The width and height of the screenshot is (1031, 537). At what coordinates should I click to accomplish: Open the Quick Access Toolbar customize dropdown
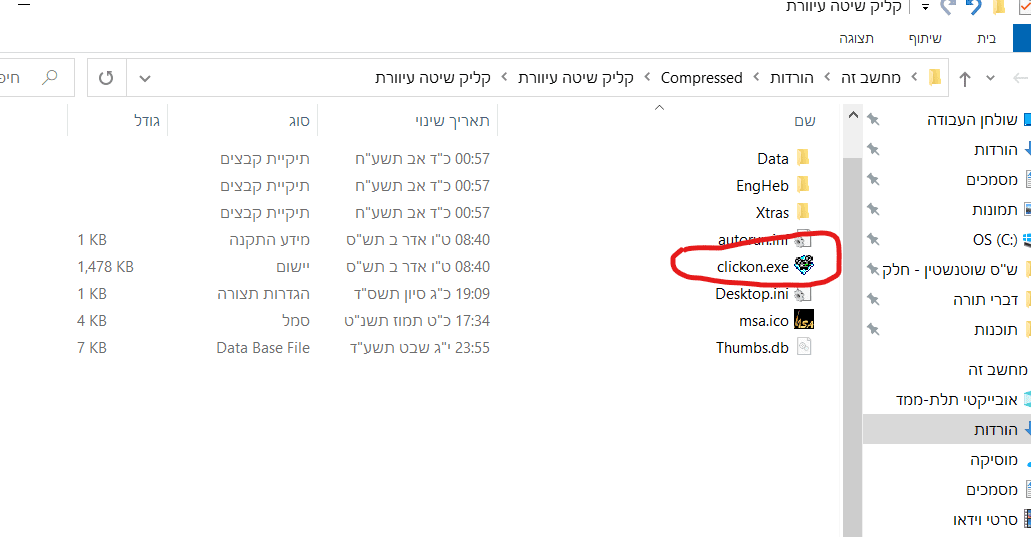click(925, 7)
